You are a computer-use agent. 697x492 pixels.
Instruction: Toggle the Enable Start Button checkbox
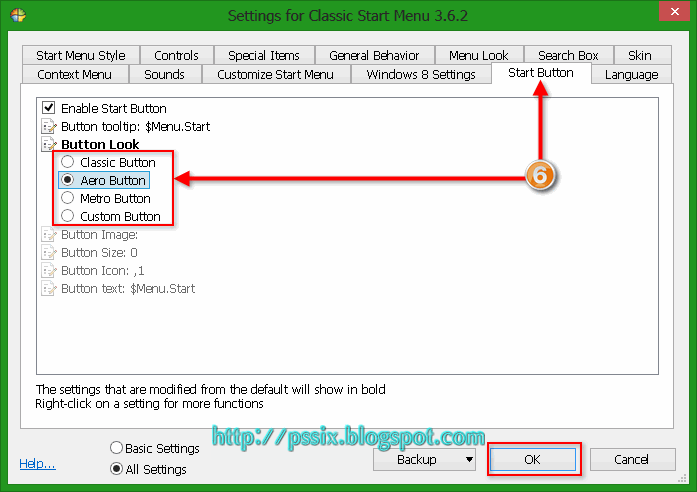(x=48, y=108)
